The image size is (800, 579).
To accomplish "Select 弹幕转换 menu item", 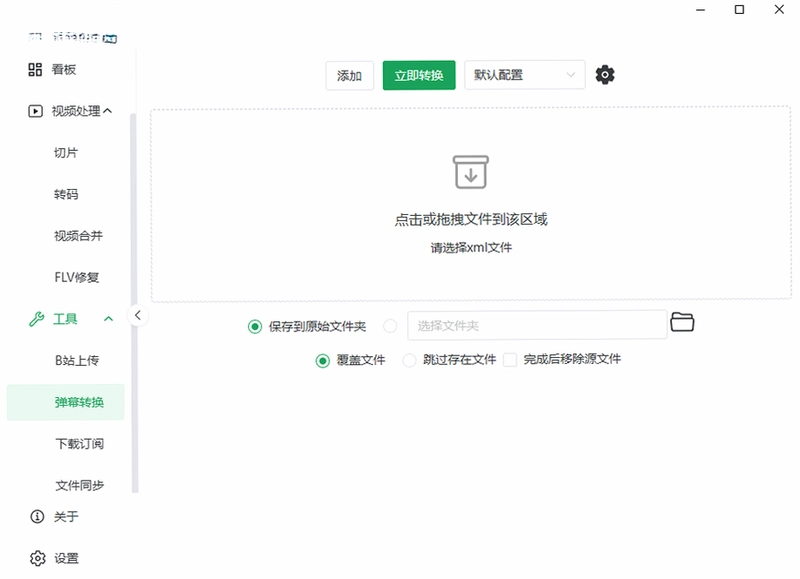I will 66,402.
